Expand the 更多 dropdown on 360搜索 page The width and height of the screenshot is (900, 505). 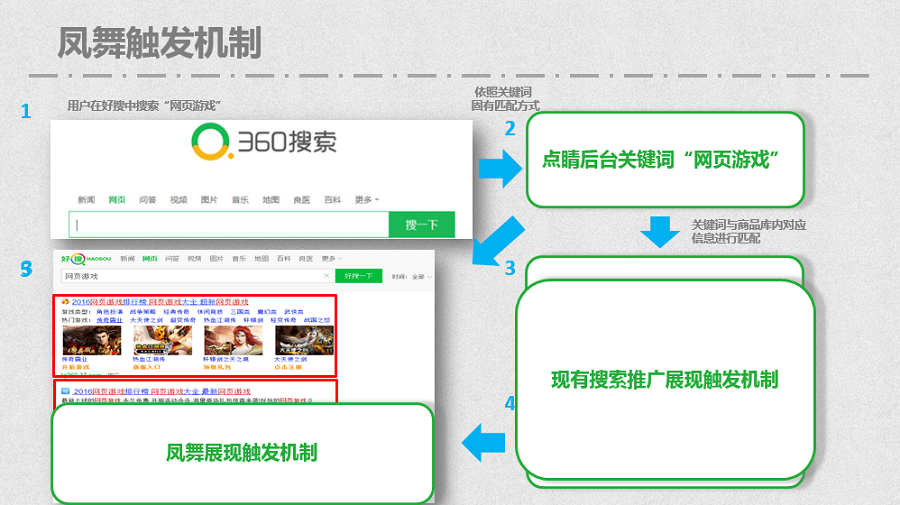point(367,200)
